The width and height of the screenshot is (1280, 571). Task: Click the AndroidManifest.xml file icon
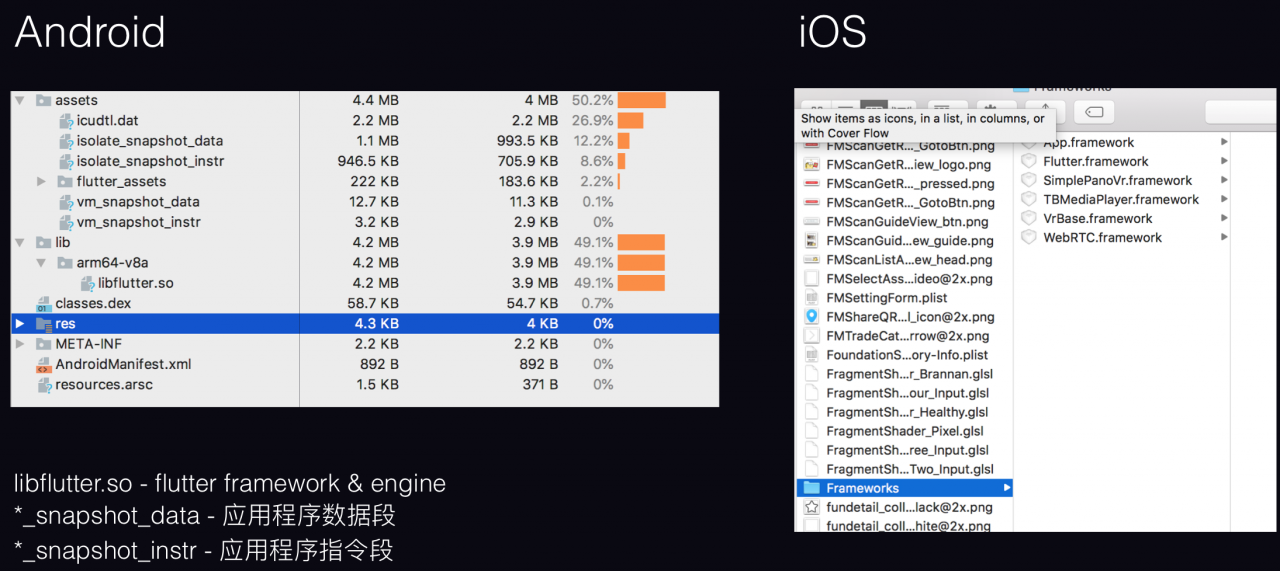click(43, 364)
